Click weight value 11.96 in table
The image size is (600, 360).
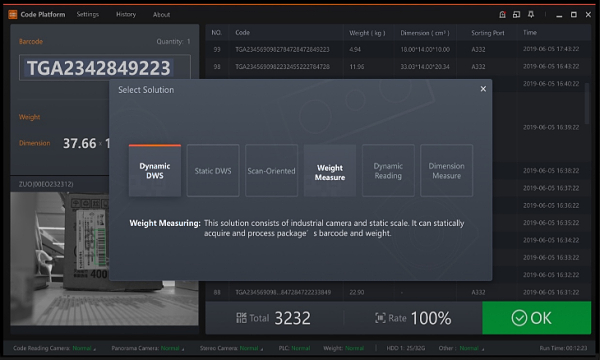(x=357, y=67)
